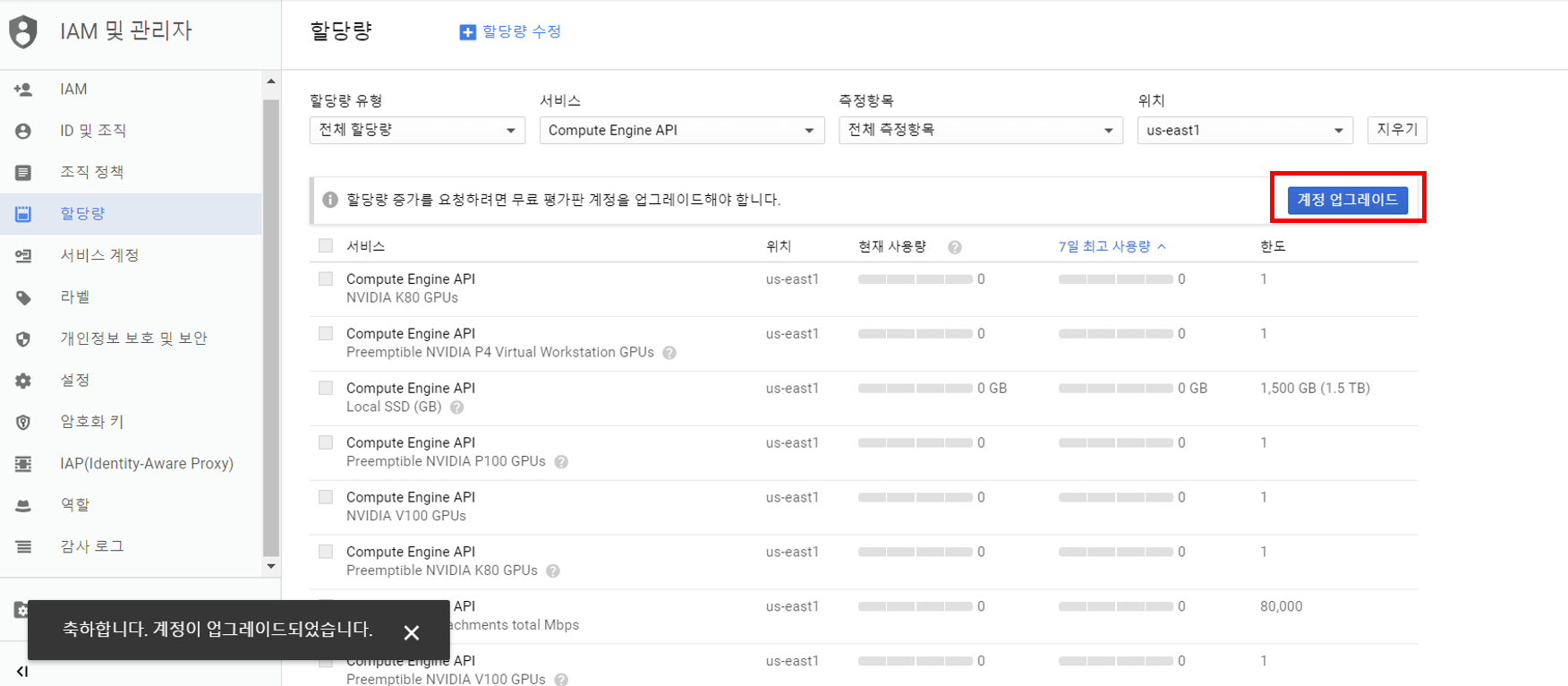
Task: Click the 한도 column header
Action: [1273, 246]
